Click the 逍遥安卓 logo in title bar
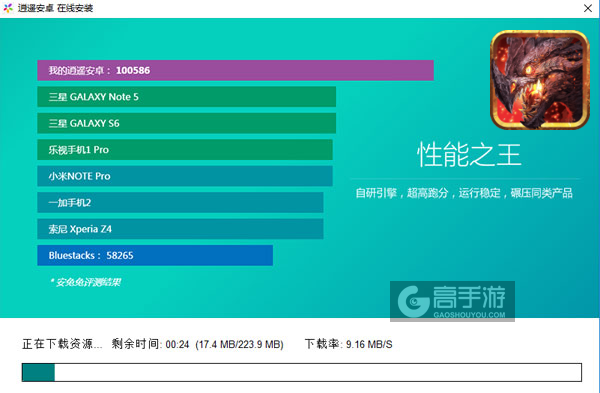Image resolution: width=600 pixels, height=393 pixels. coord(8,8)
